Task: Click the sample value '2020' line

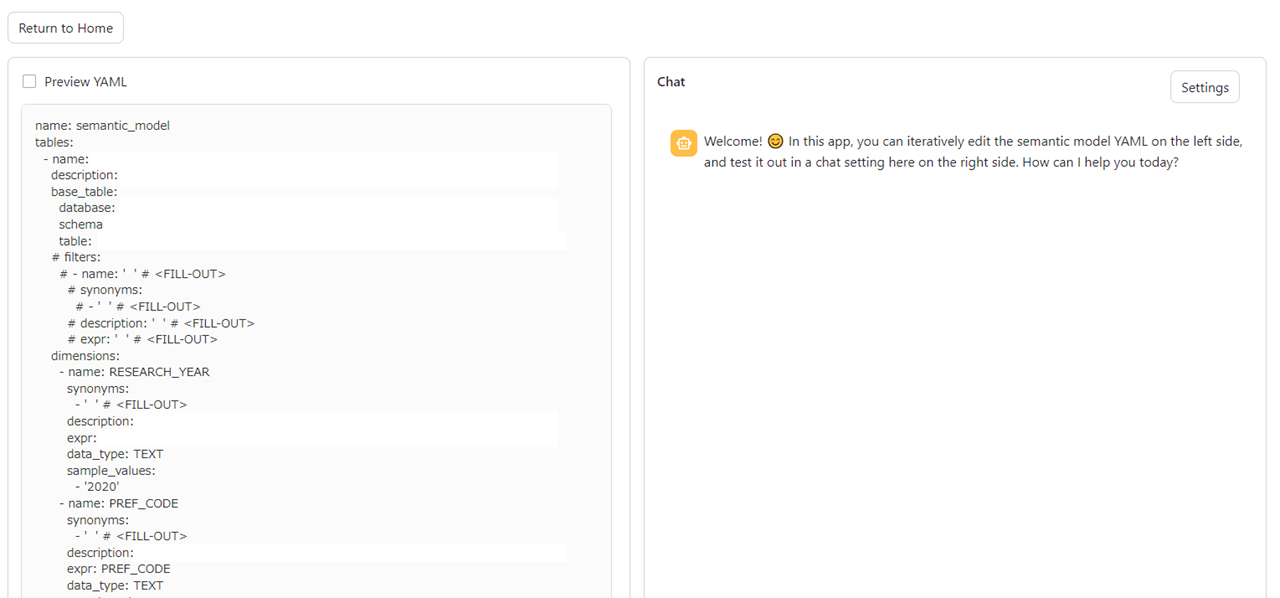Action: [97, 487]
